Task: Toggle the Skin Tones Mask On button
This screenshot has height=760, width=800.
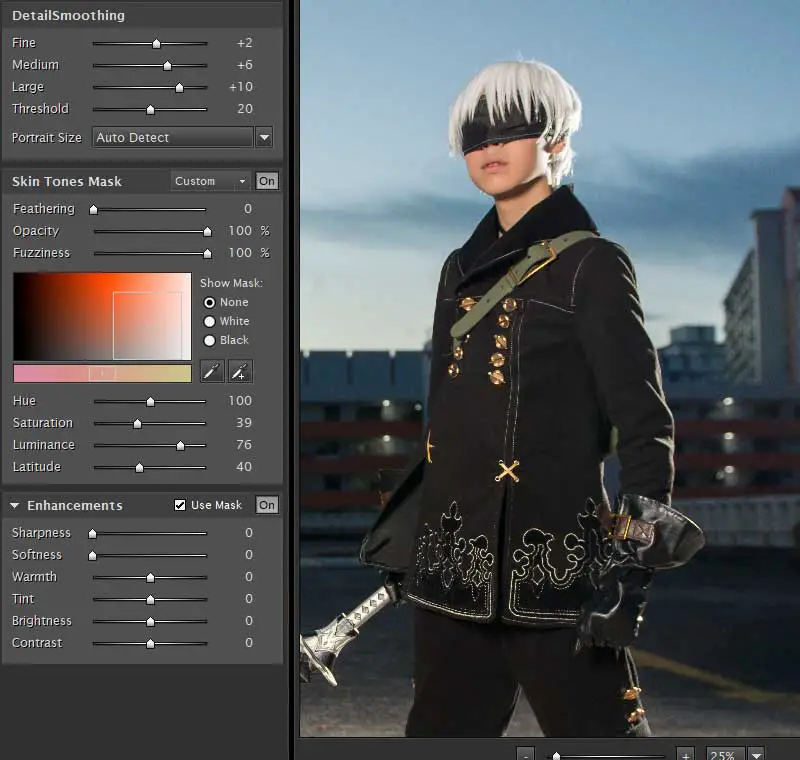Action: [x=267, y=181]
